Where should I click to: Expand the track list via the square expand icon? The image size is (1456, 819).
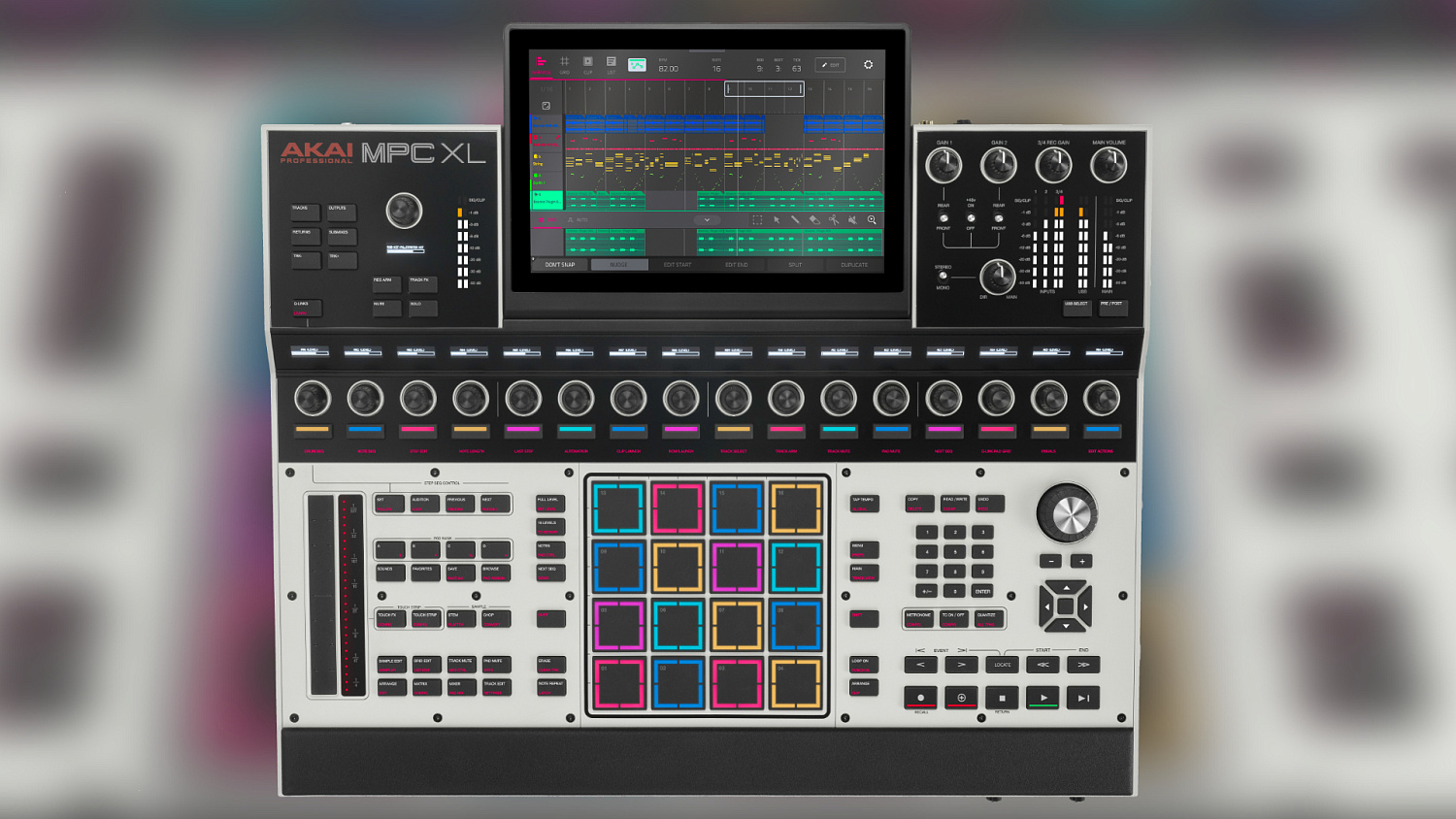click(x=546, y=104)
